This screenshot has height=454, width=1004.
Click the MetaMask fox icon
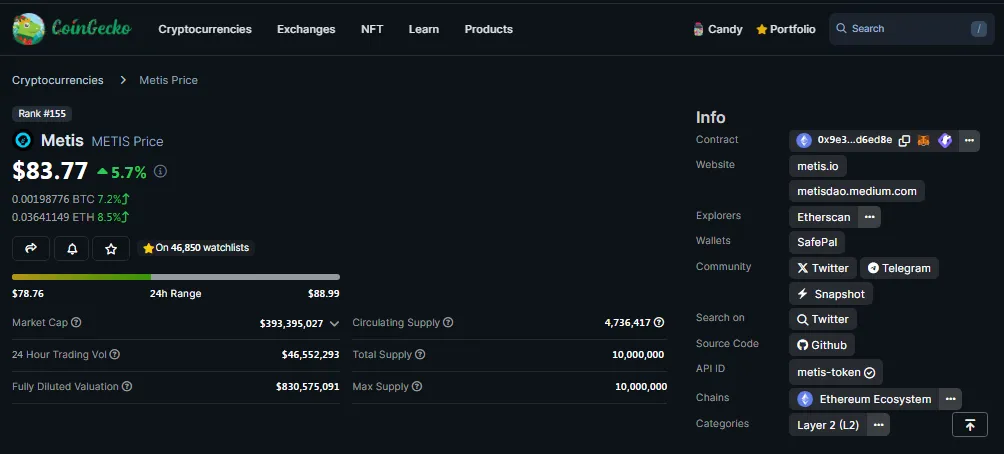(923, 140)
